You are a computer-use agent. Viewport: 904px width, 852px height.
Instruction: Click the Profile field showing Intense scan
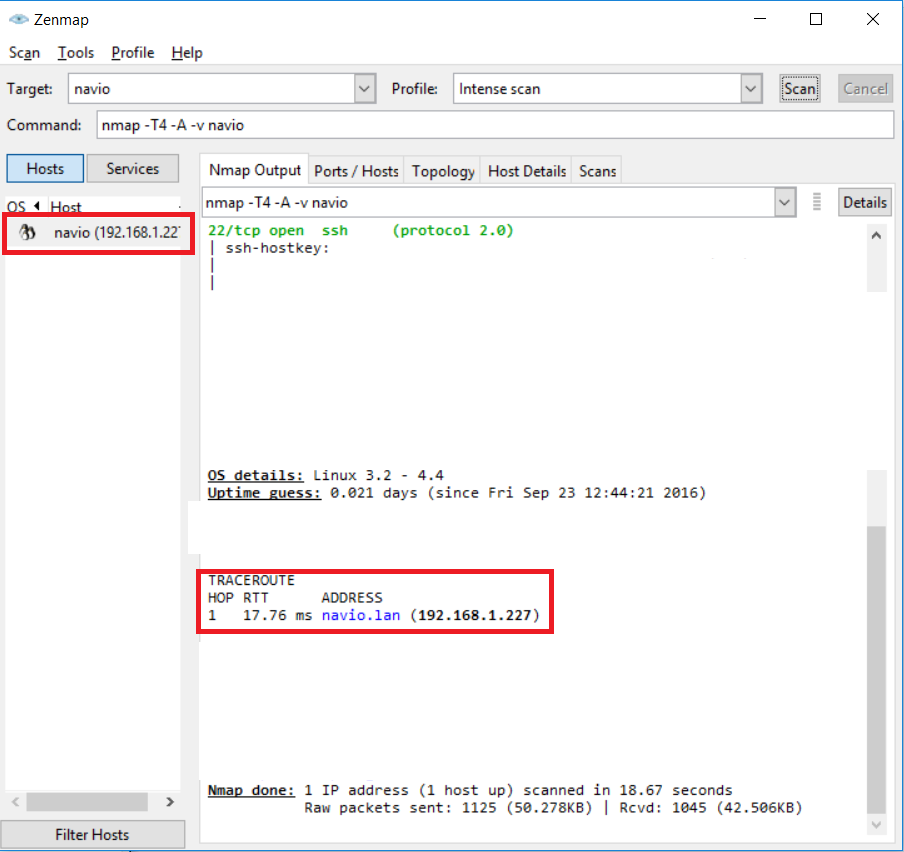[597, 89]
